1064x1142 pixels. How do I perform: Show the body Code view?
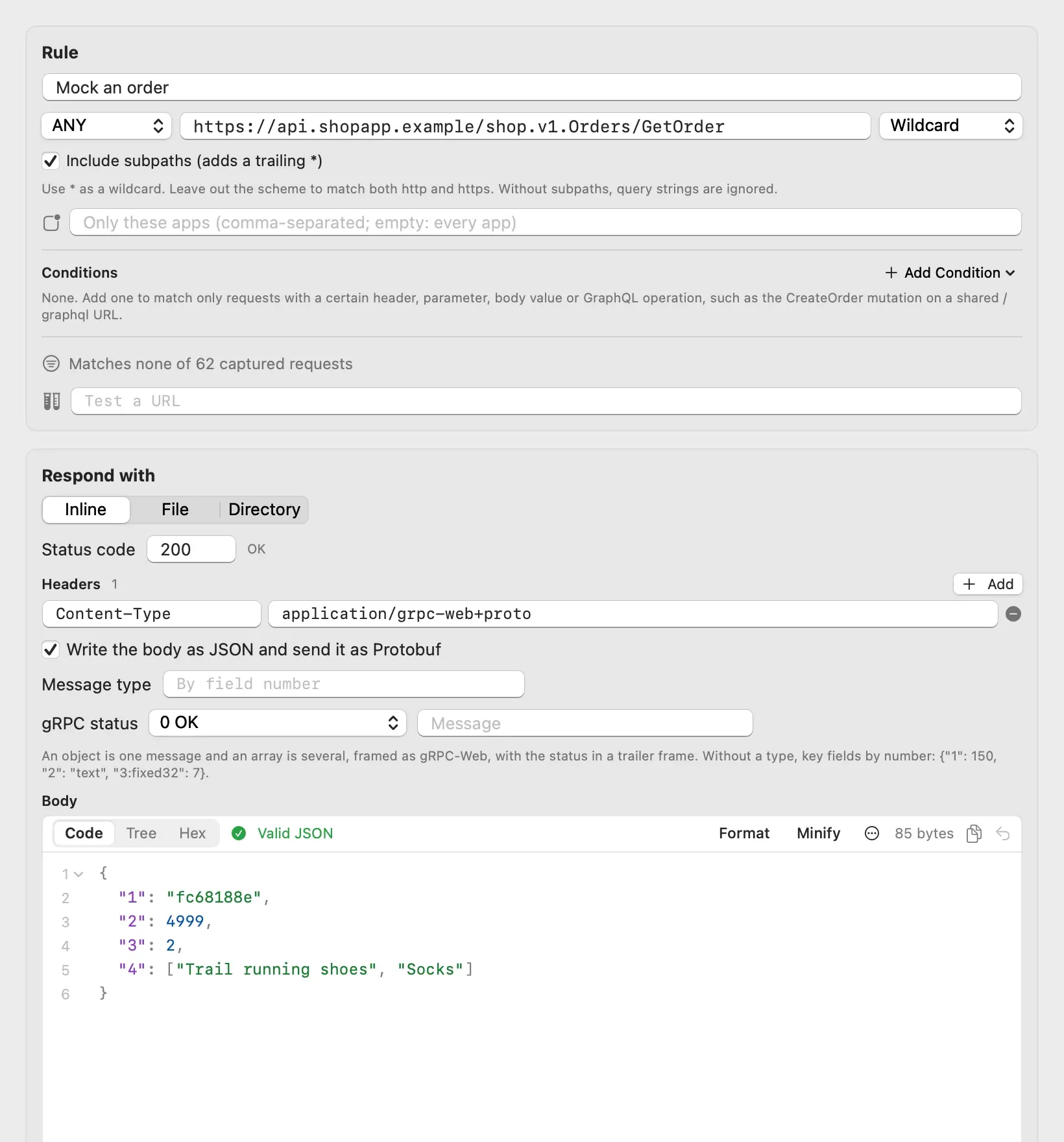(x=84, y=833)
